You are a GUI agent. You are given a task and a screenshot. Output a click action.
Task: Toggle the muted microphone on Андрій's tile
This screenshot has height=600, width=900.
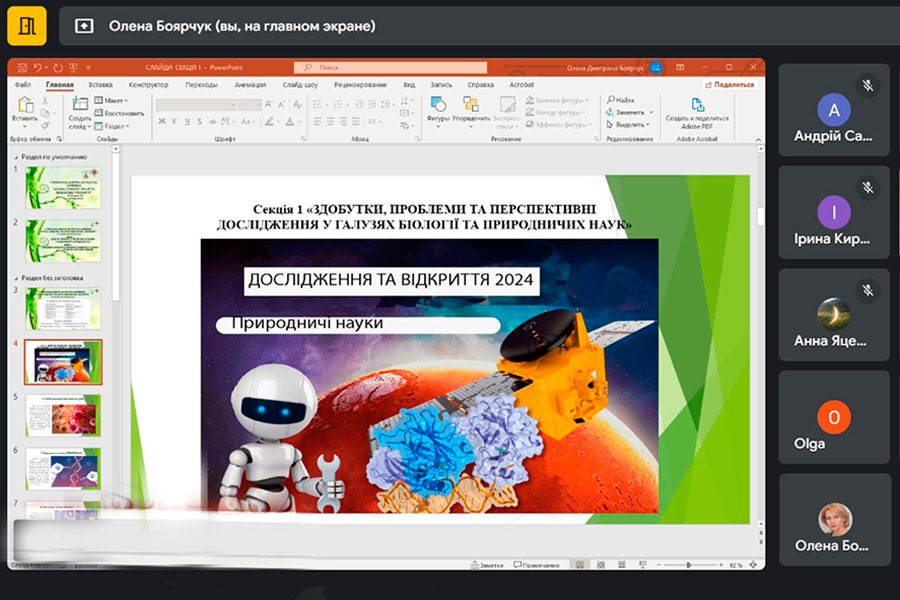coord(868,86)
